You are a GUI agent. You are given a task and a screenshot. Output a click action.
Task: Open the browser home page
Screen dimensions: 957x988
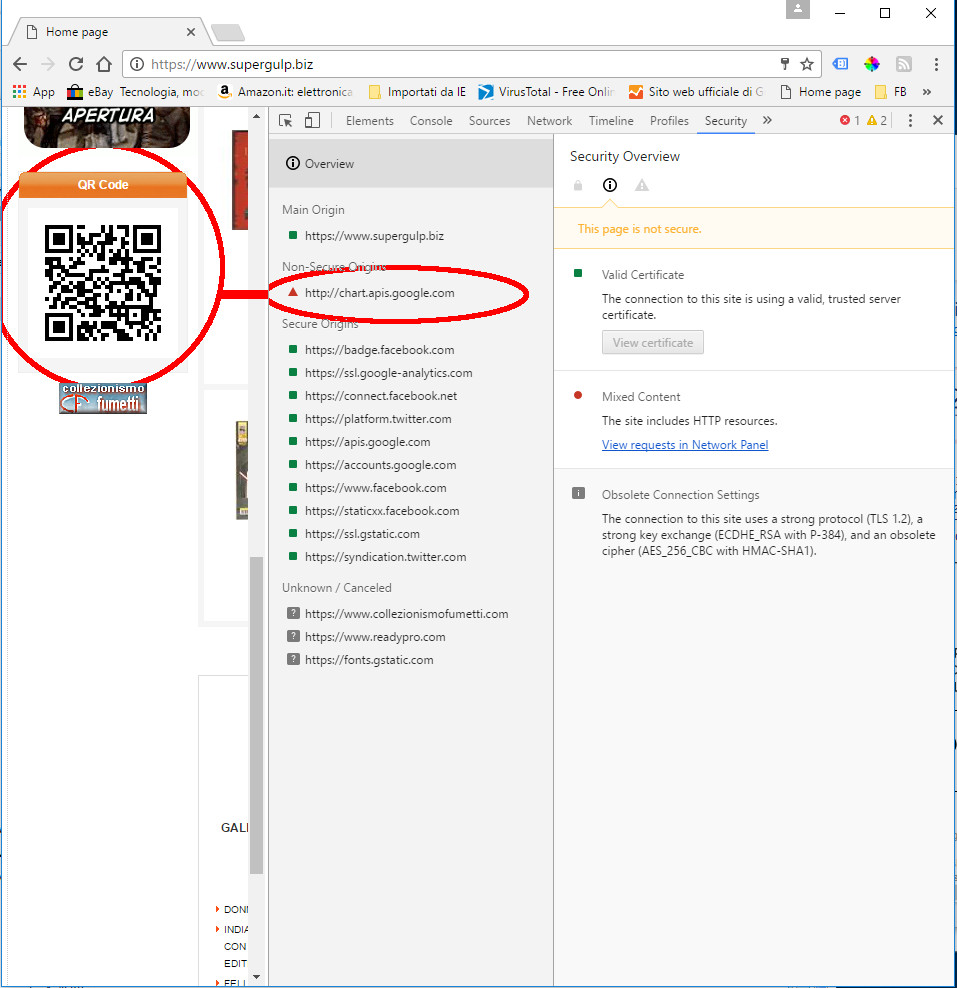pos(104,64)
